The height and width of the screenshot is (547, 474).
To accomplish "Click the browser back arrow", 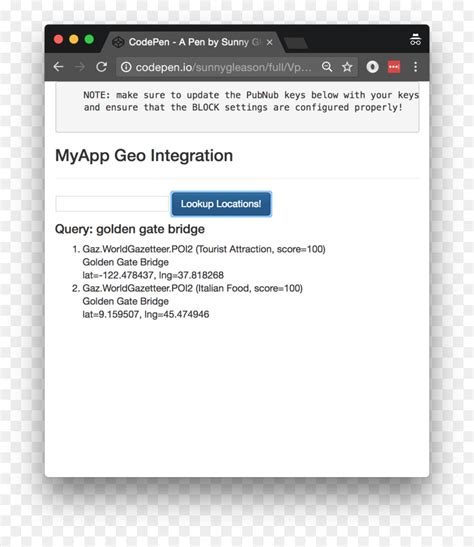I will click(59, 67).
